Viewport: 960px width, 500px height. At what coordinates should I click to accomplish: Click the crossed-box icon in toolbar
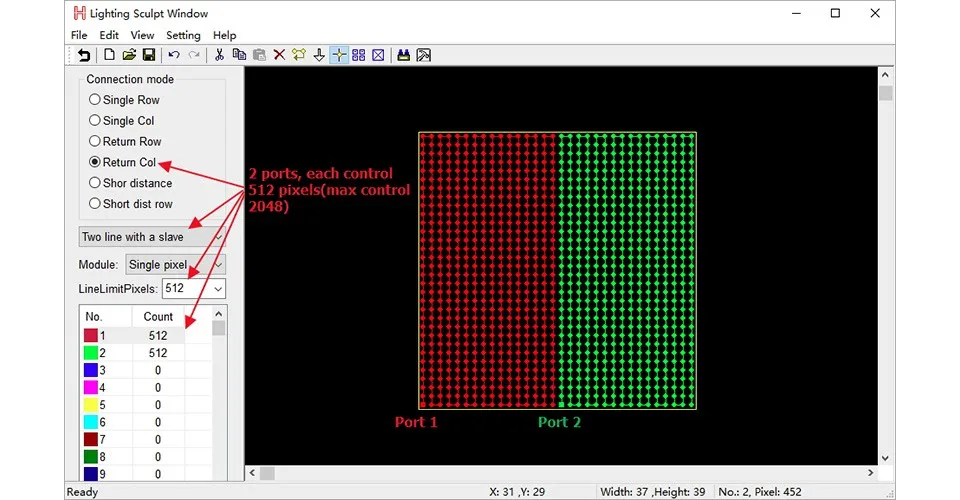378,55
